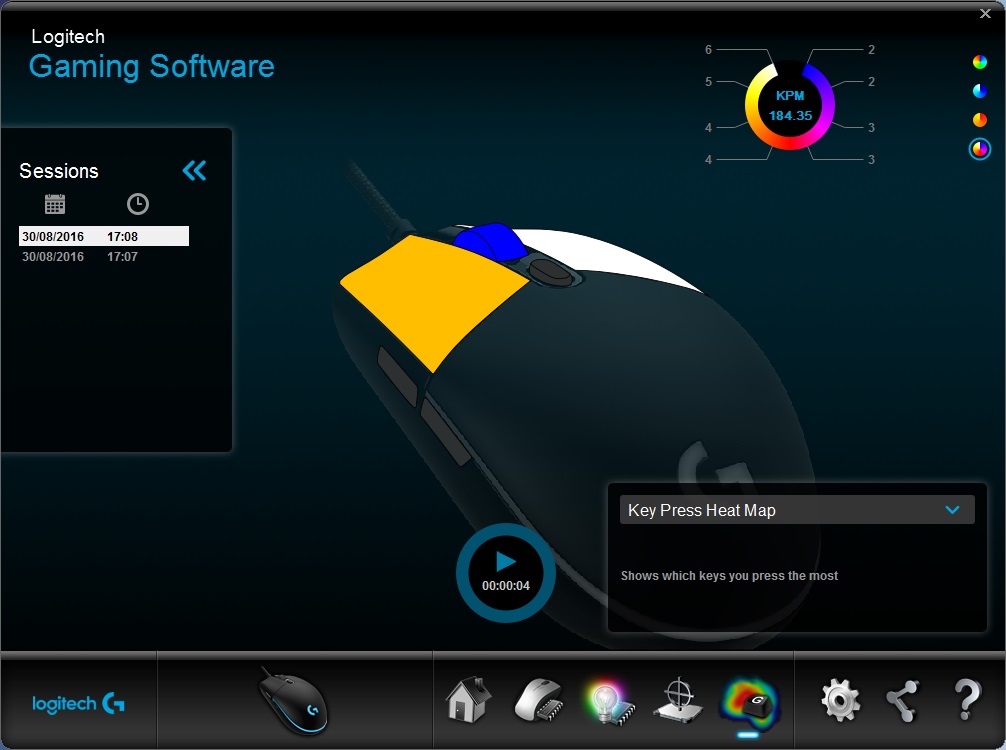Sort sessions by the clock time icon
1006x750 pixels.
(137, 204)
